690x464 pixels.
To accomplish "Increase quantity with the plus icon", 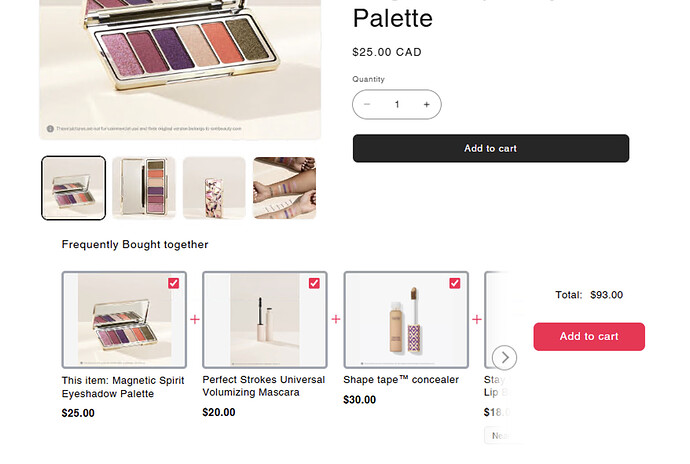I will coord(426,104).
